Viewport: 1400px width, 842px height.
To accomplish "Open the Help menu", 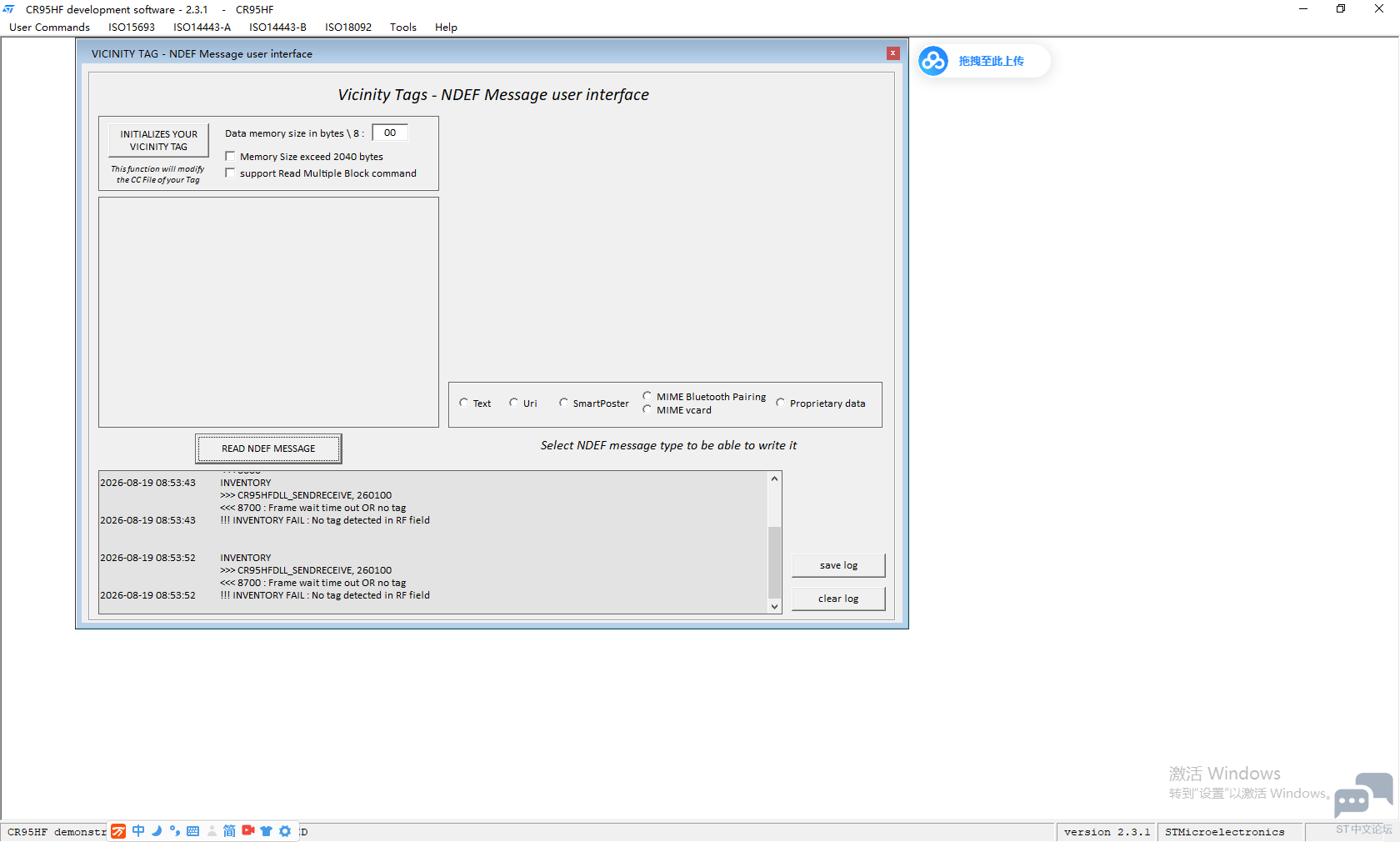I will 446,28.
